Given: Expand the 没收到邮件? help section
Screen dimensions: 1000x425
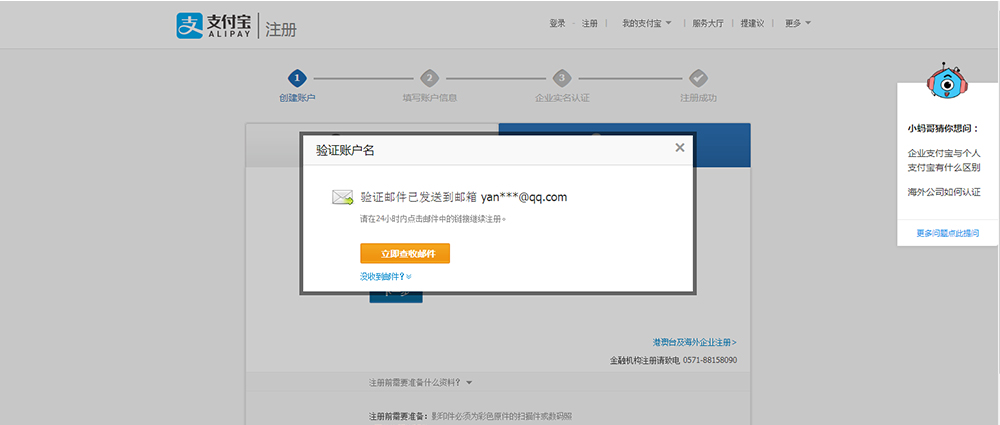Looking at the screenshot, I should (x=386, y=276).
